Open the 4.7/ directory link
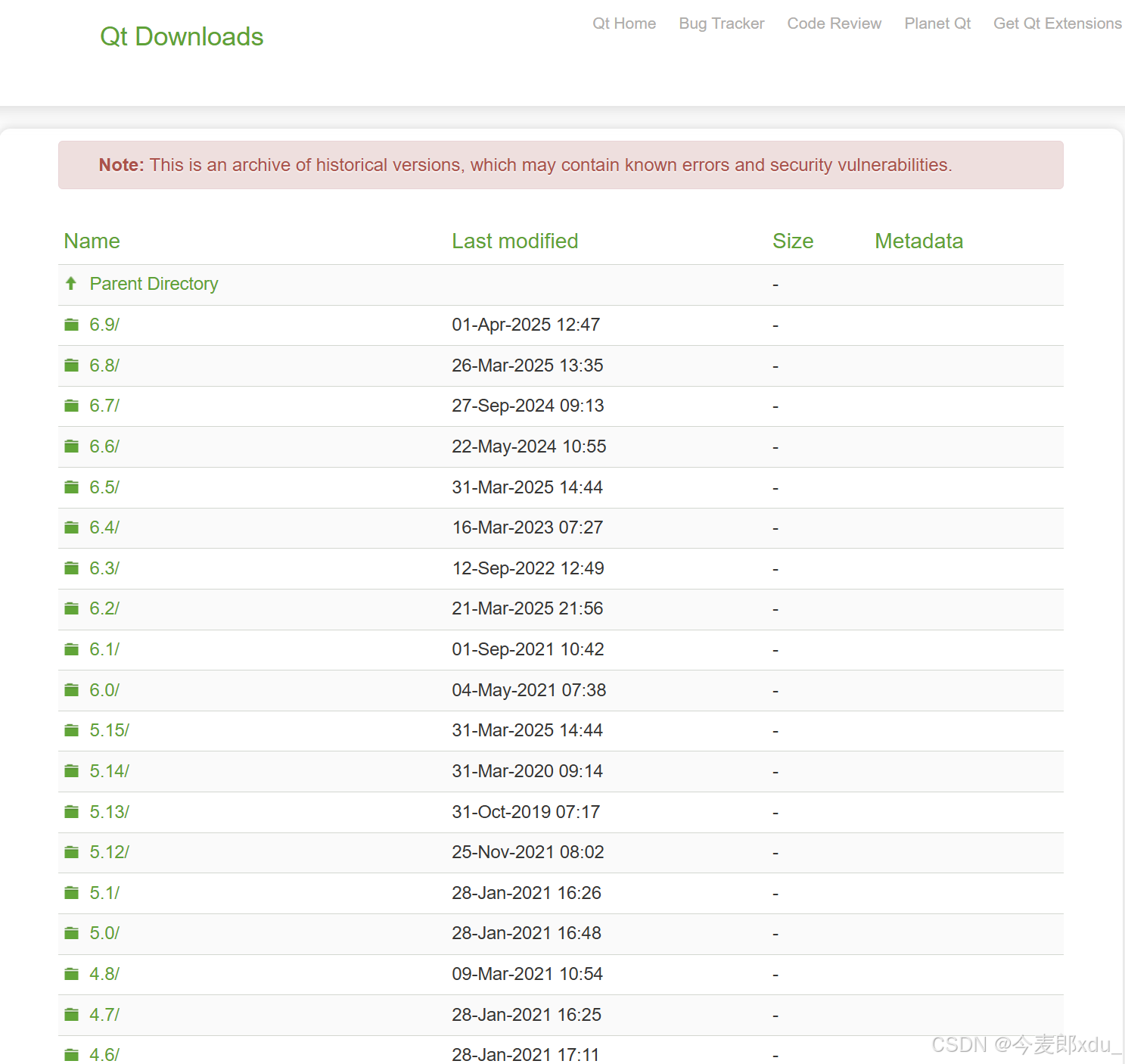This screenshot has height=1064, width=1125. [x=104, y=1015]
